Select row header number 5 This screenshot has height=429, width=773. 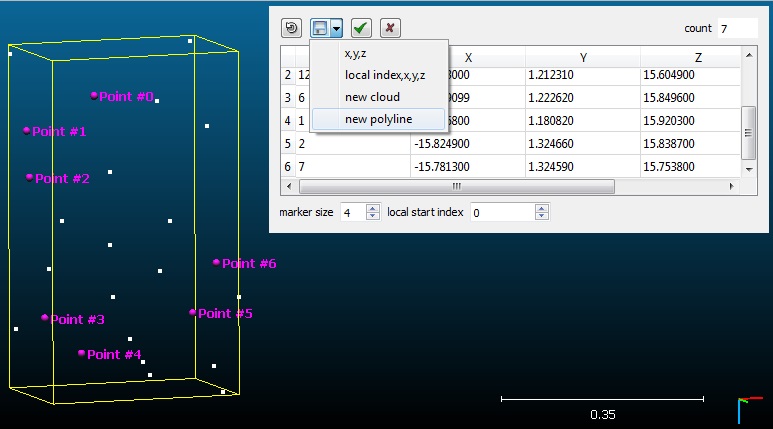[x=288, y=143]
